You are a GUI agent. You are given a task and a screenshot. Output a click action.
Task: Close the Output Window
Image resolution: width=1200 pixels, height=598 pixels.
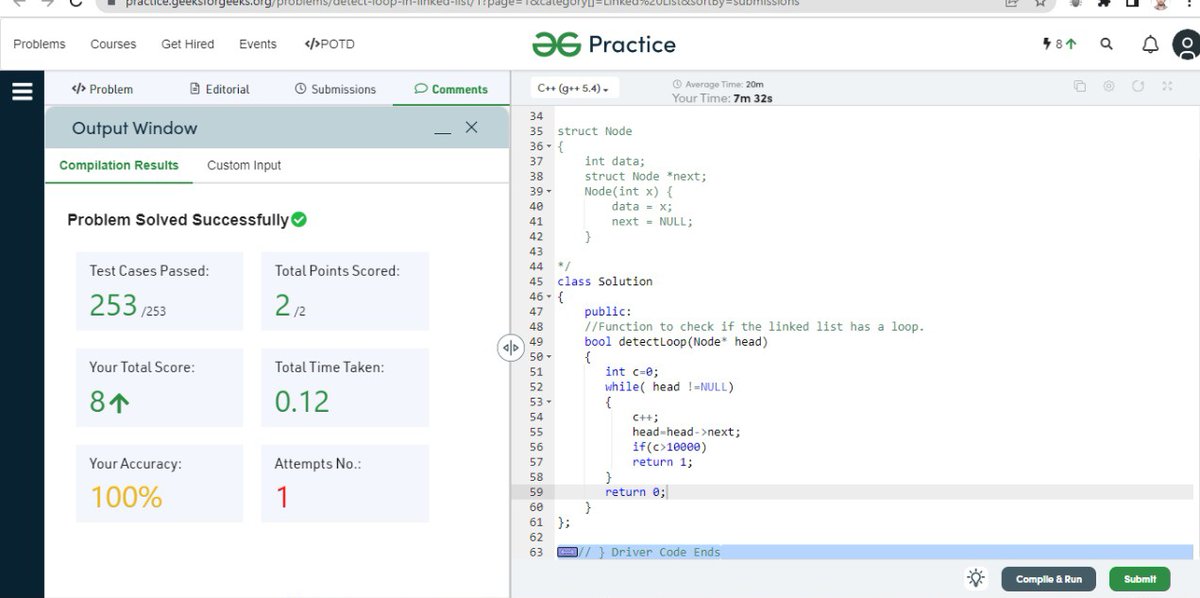[472, 127]
